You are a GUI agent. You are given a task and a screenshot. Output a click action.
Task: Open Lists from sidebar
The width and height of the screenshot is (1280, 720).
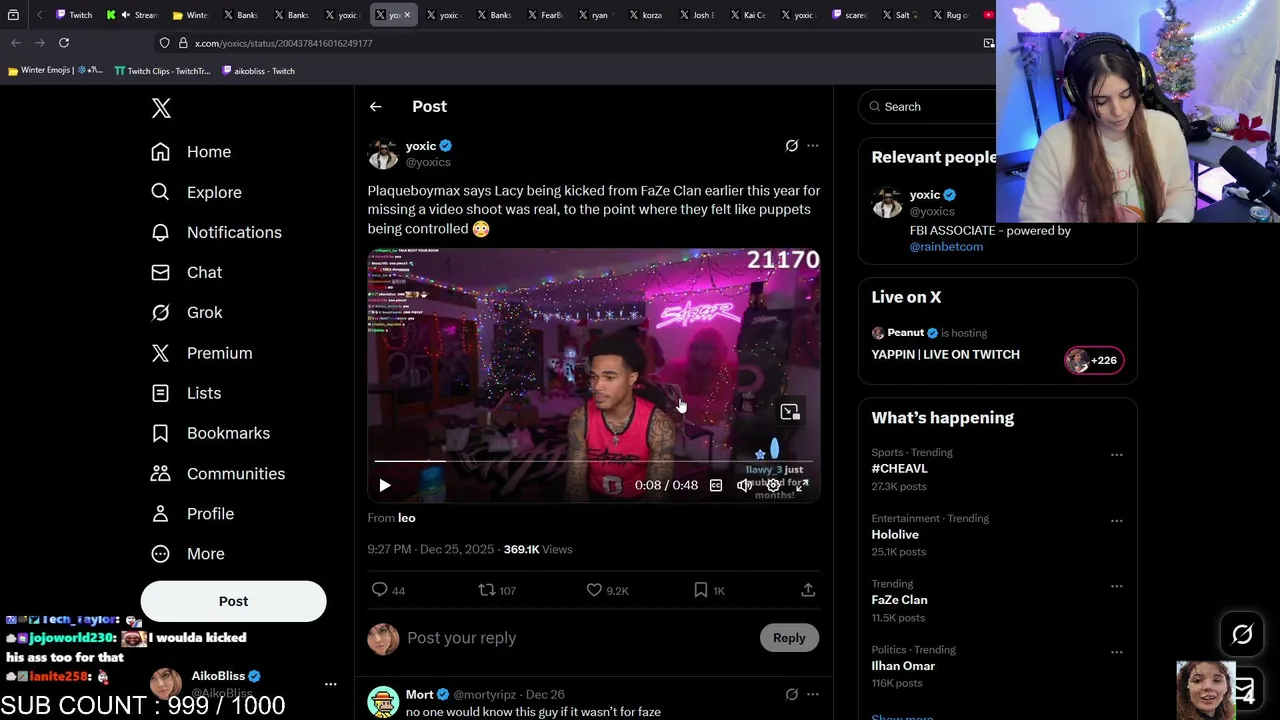click(186, 393)
